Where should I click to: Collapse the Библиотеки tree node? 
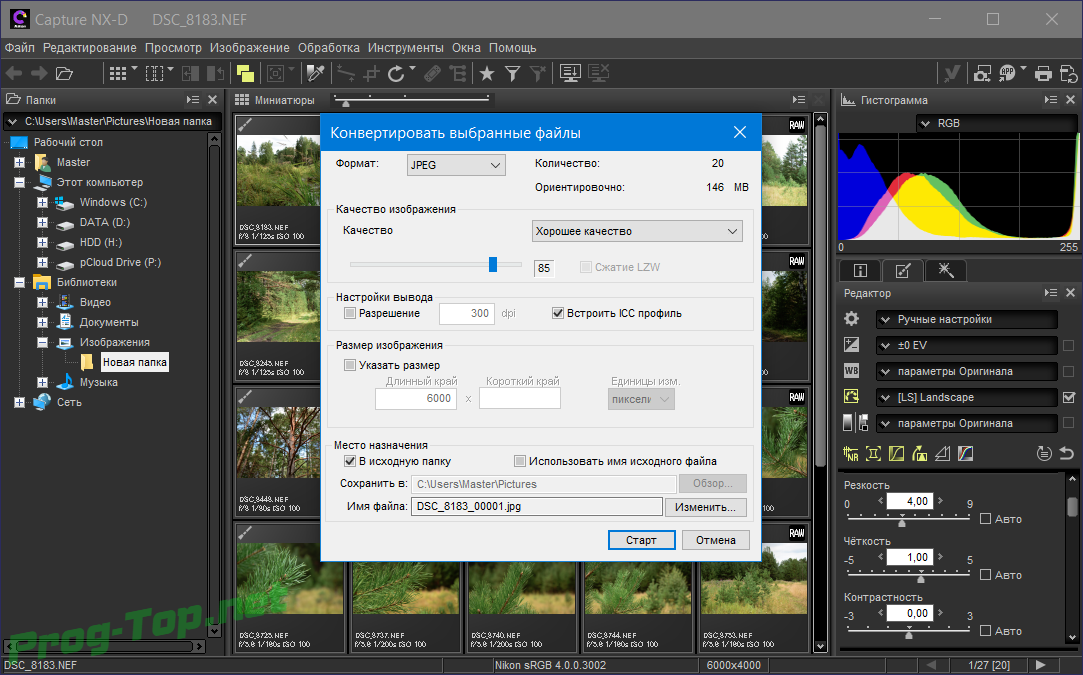[19, 282]
